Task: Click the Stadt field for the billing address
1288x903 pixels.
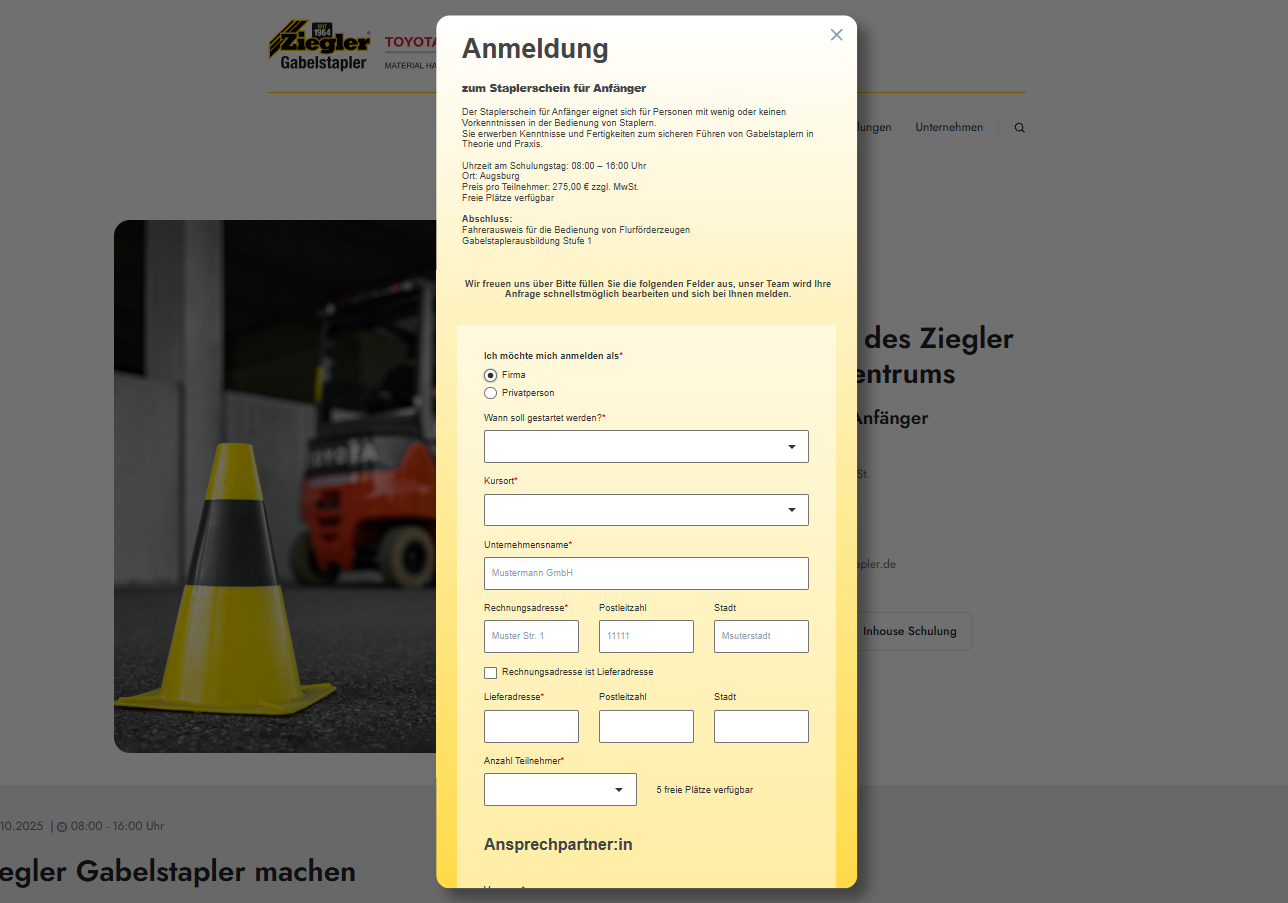Action: tap(761, 636)
